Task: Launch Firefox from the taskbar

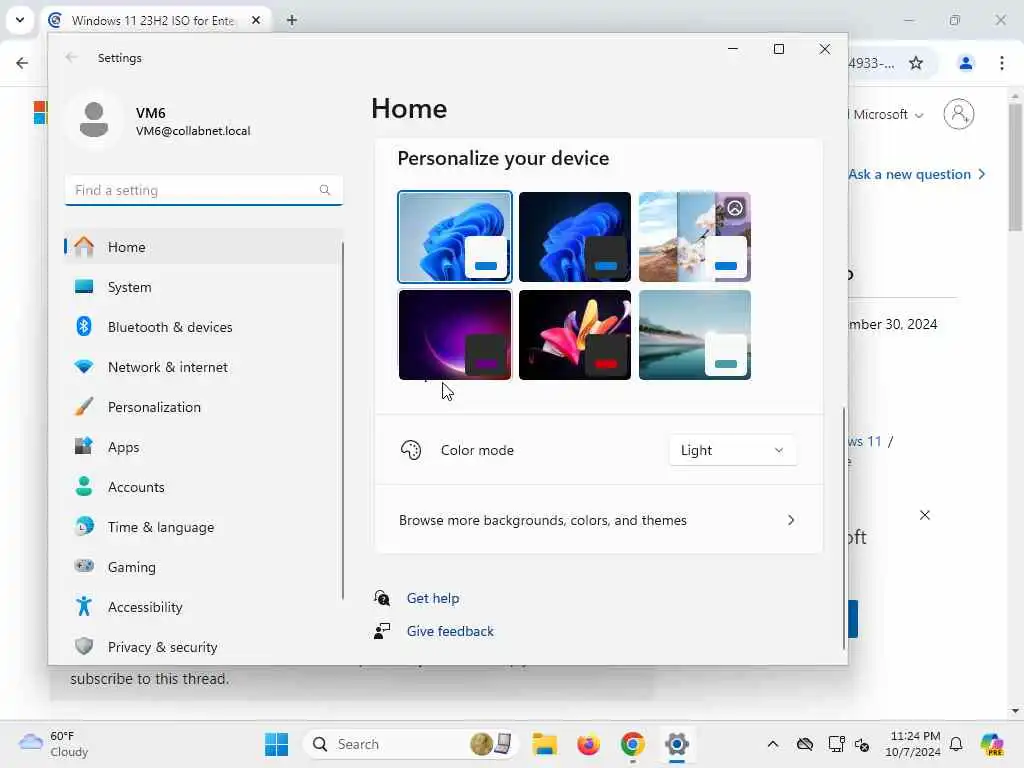Action: click(588, 744)
